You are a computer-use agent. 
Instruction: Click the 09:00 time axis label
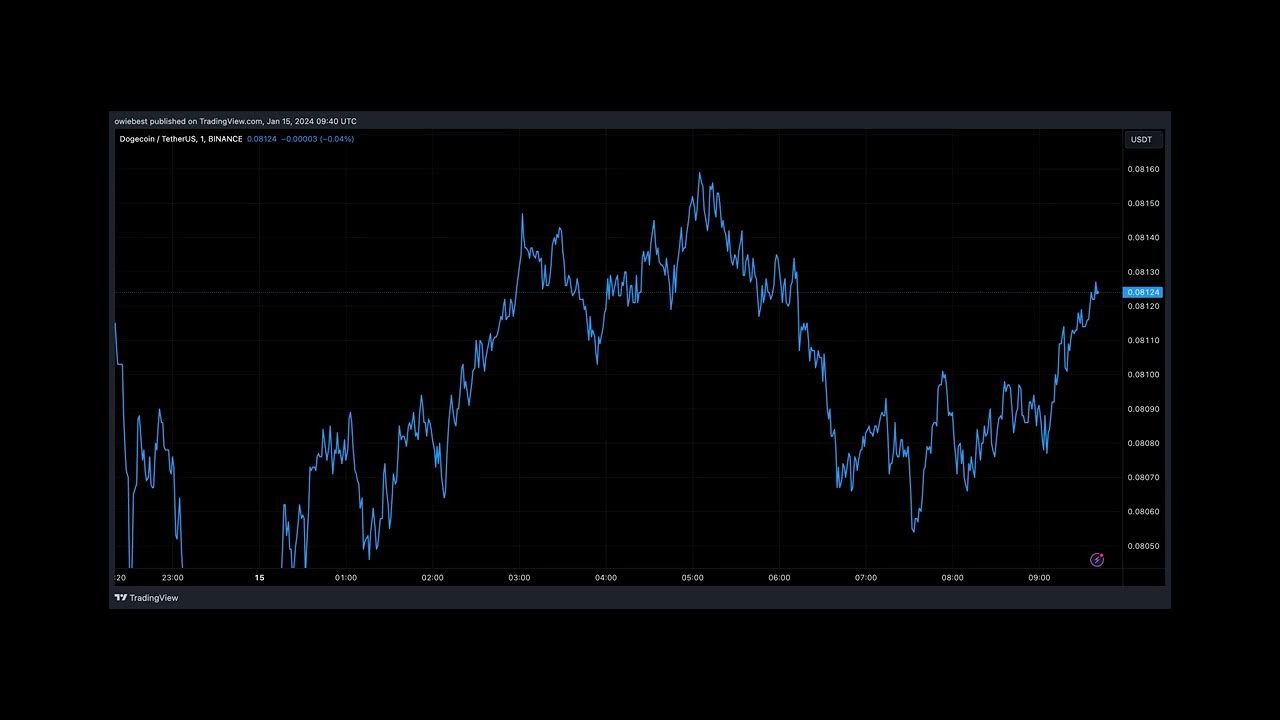[1039, 578]
